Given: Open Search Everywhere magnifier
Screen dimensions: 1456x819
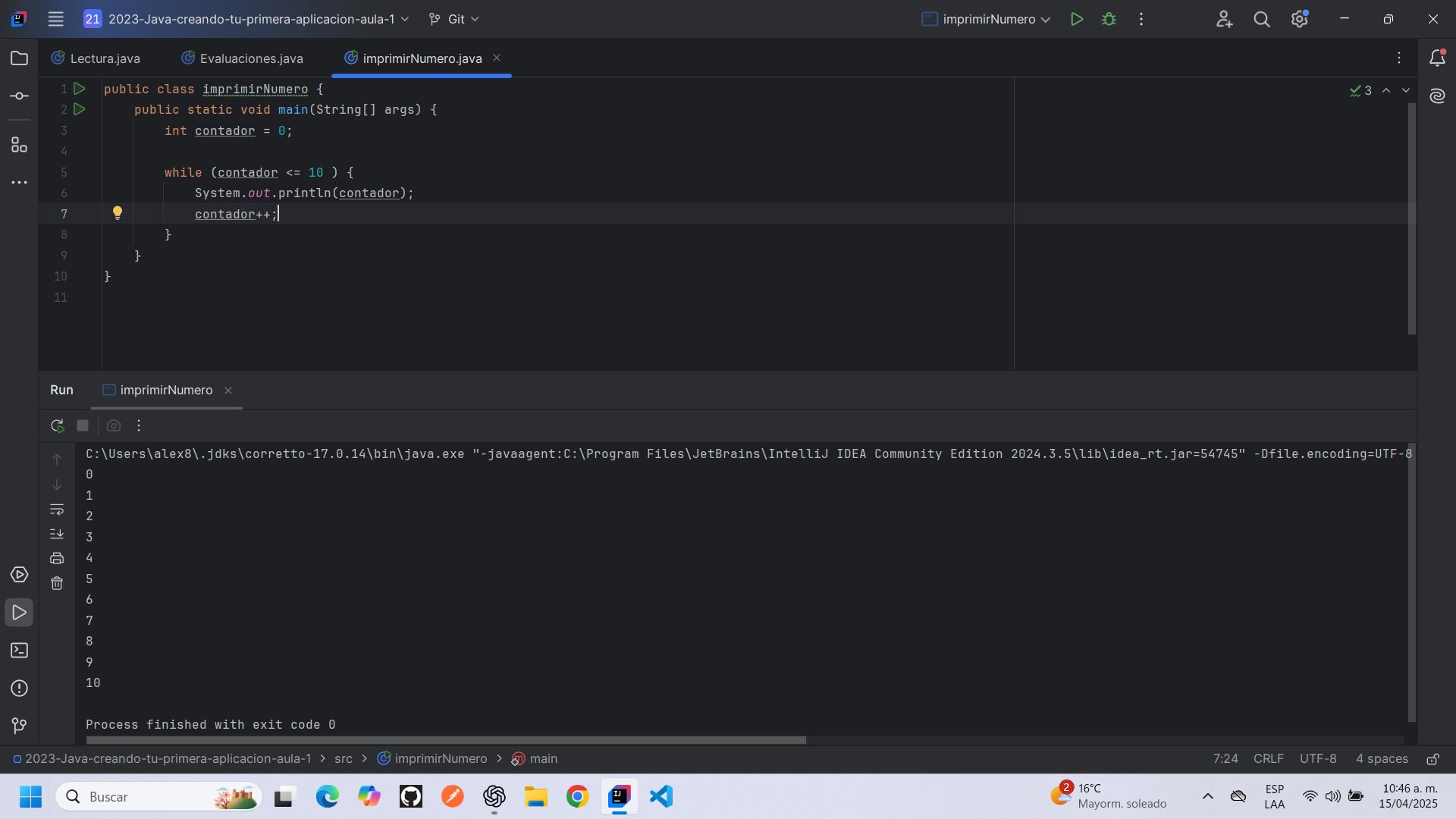Looking at the screenshot, I should point(1261,19).
